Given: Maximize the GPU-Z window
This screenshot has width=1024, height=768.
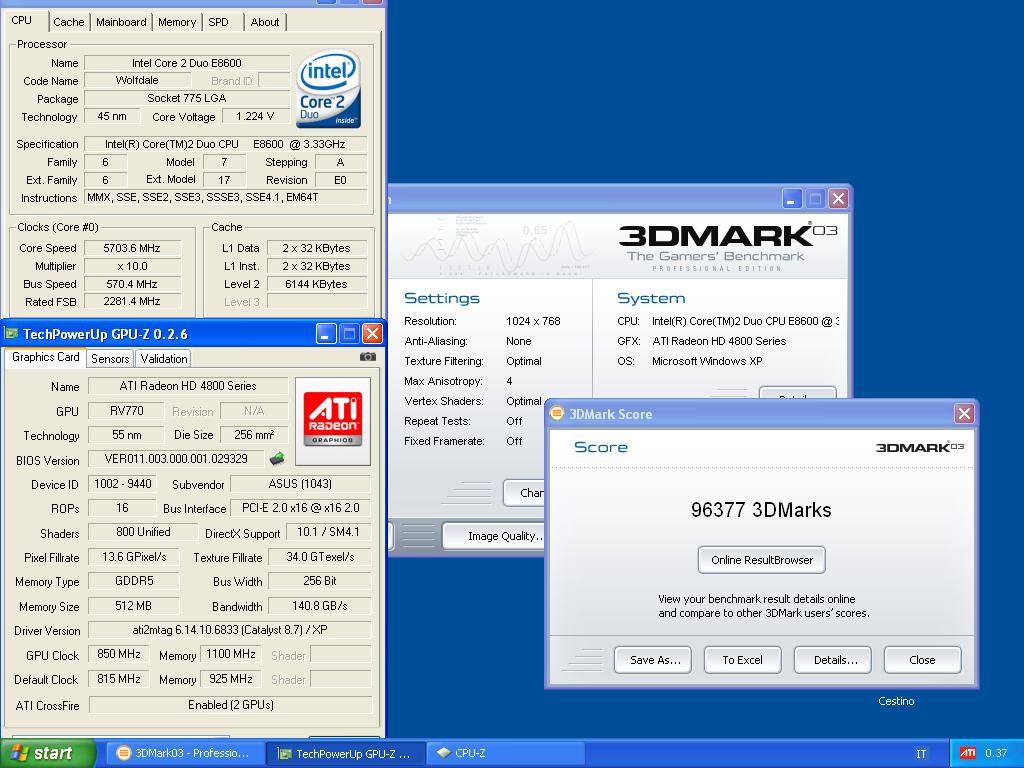Looking at the screenshot, I should coord(349,334).
